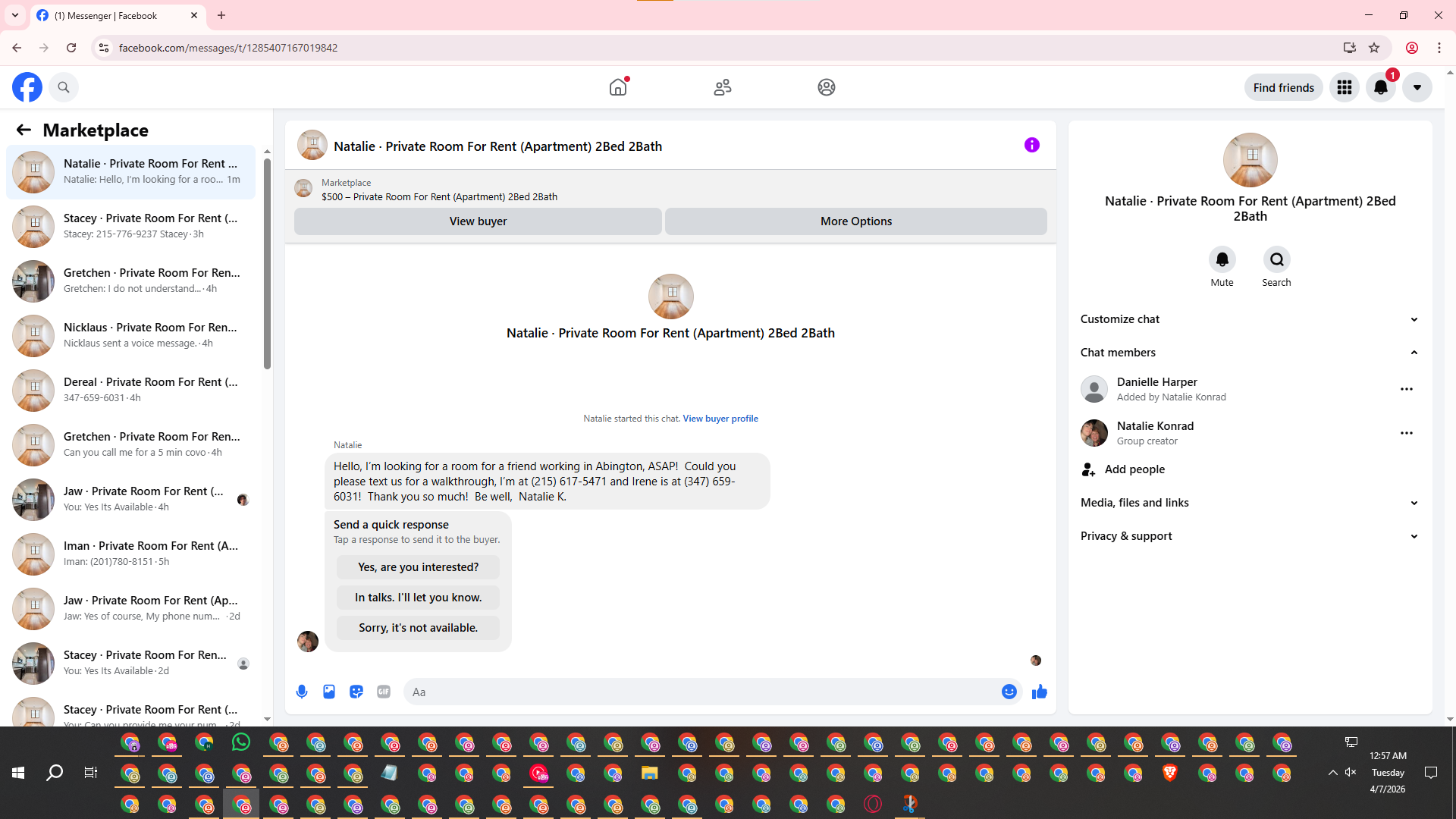Reload the page in browser toolbar
The image size is (1456, 819).
click(x=71, y=48)
